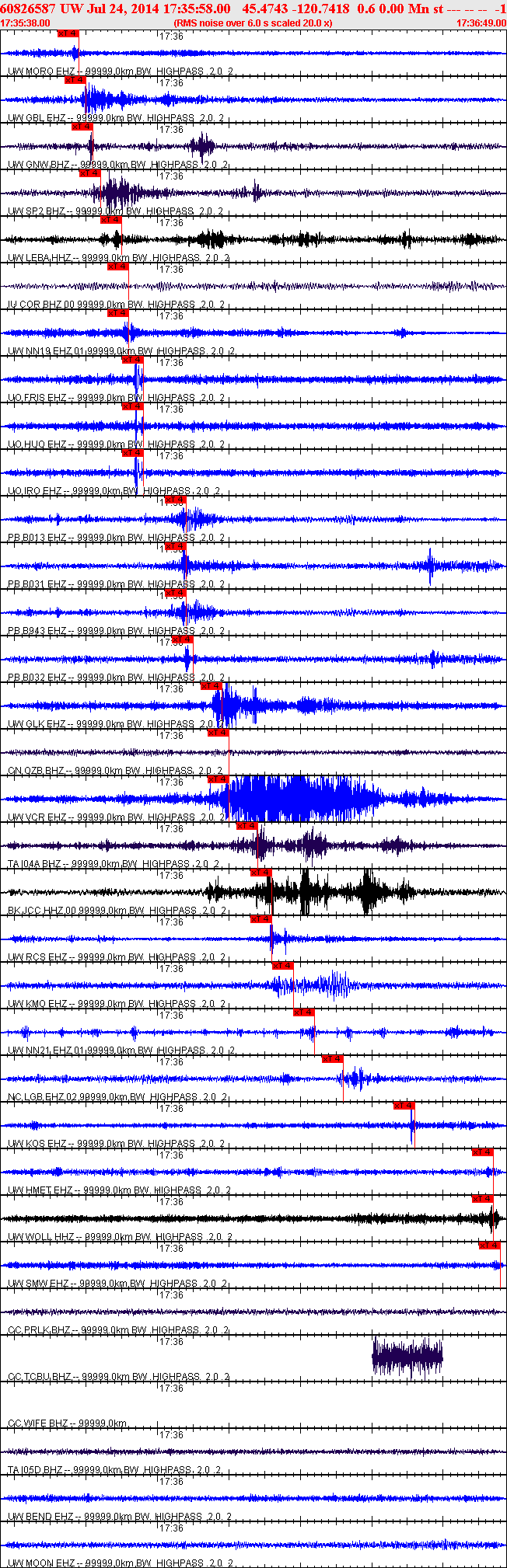
Task: Select the red pick marker on the BK JCC trace
Action: click(x=261, y=873)
